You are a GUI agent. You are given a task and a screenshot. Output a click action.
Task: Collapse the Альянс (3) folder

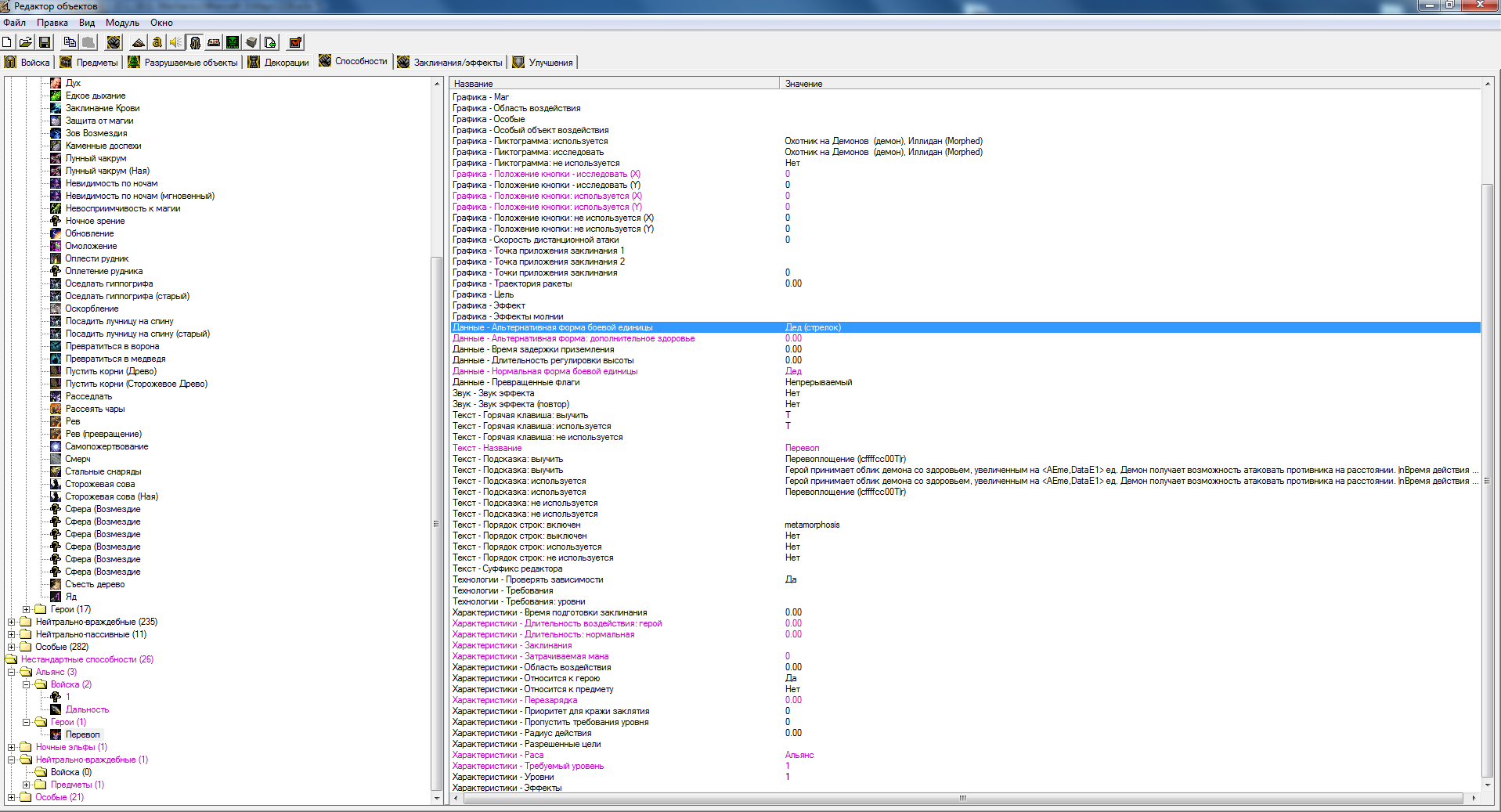[x=12, y=672]
